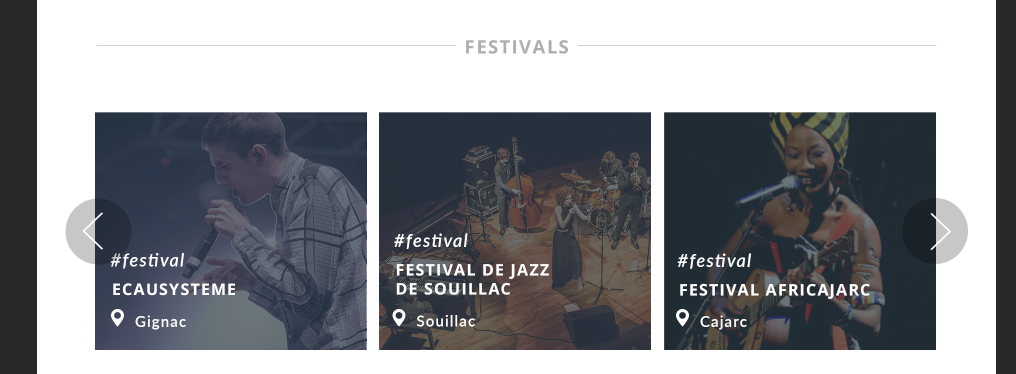Select the #festival tag above Festival Africajarc
The width and height of the screenshot is (1016, 374).
point(714,261)
